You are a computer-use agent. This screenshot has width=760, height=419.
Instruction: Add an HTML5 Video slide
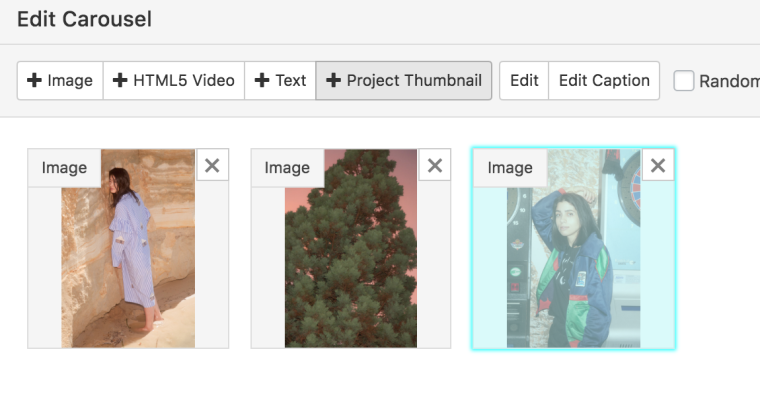click(x=174, y=81)
